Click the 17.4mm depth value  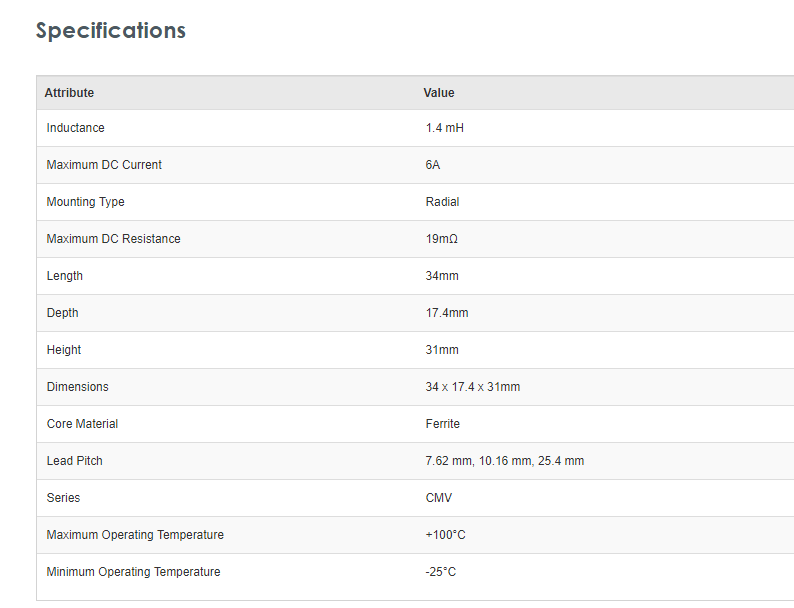[447, 313]
